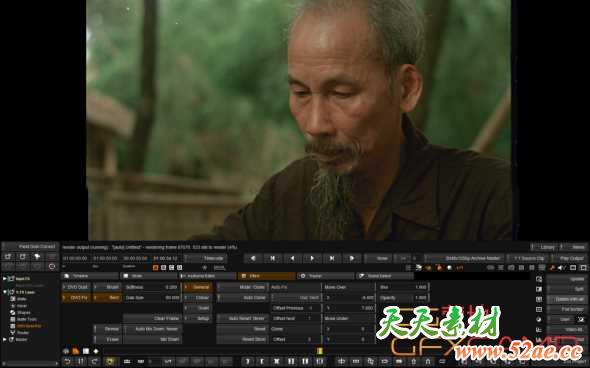Open the Library panel

click(545, 247)
